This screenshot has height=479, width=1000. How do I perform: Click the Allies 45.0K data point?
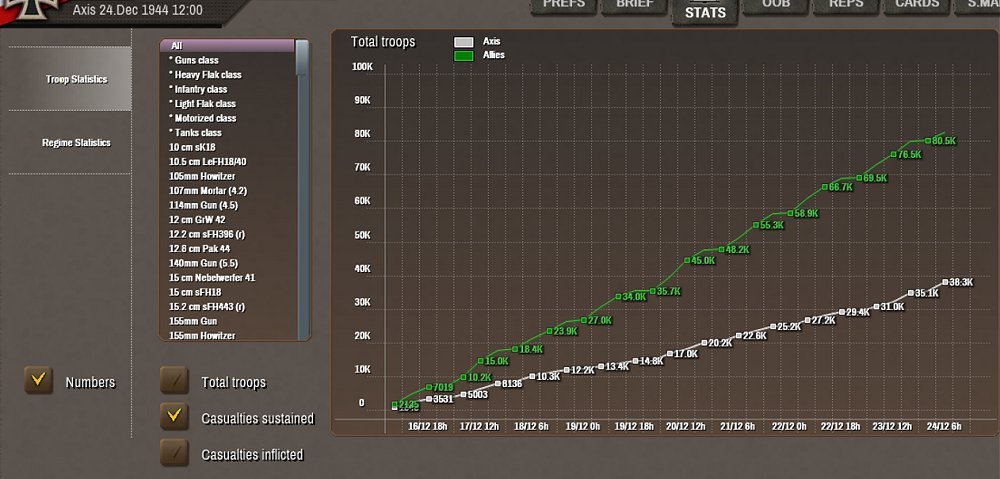click(687, 260)
